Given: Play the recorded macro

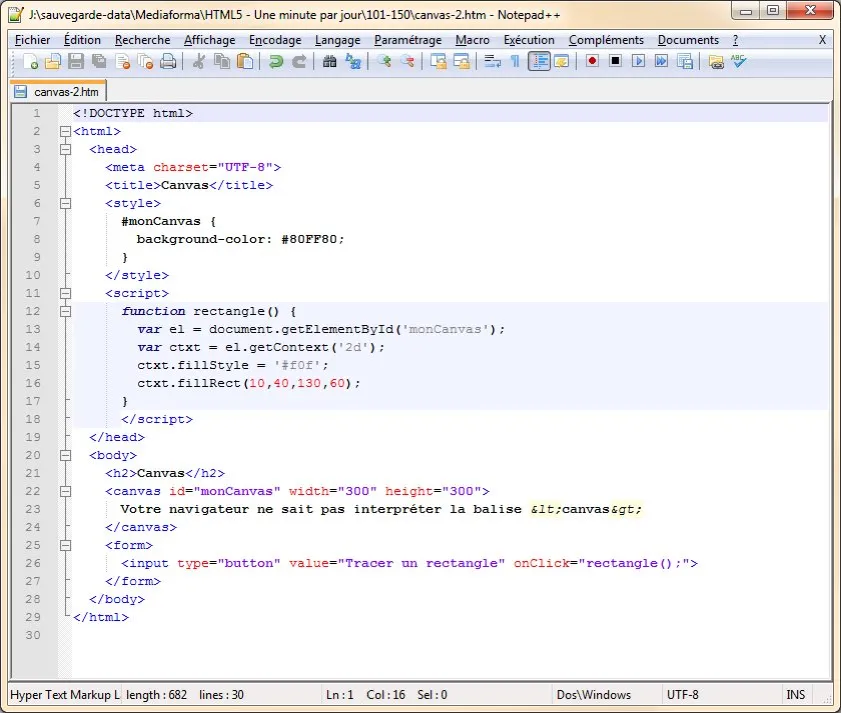Looking at the screenshot, I should tap(638, 62).
